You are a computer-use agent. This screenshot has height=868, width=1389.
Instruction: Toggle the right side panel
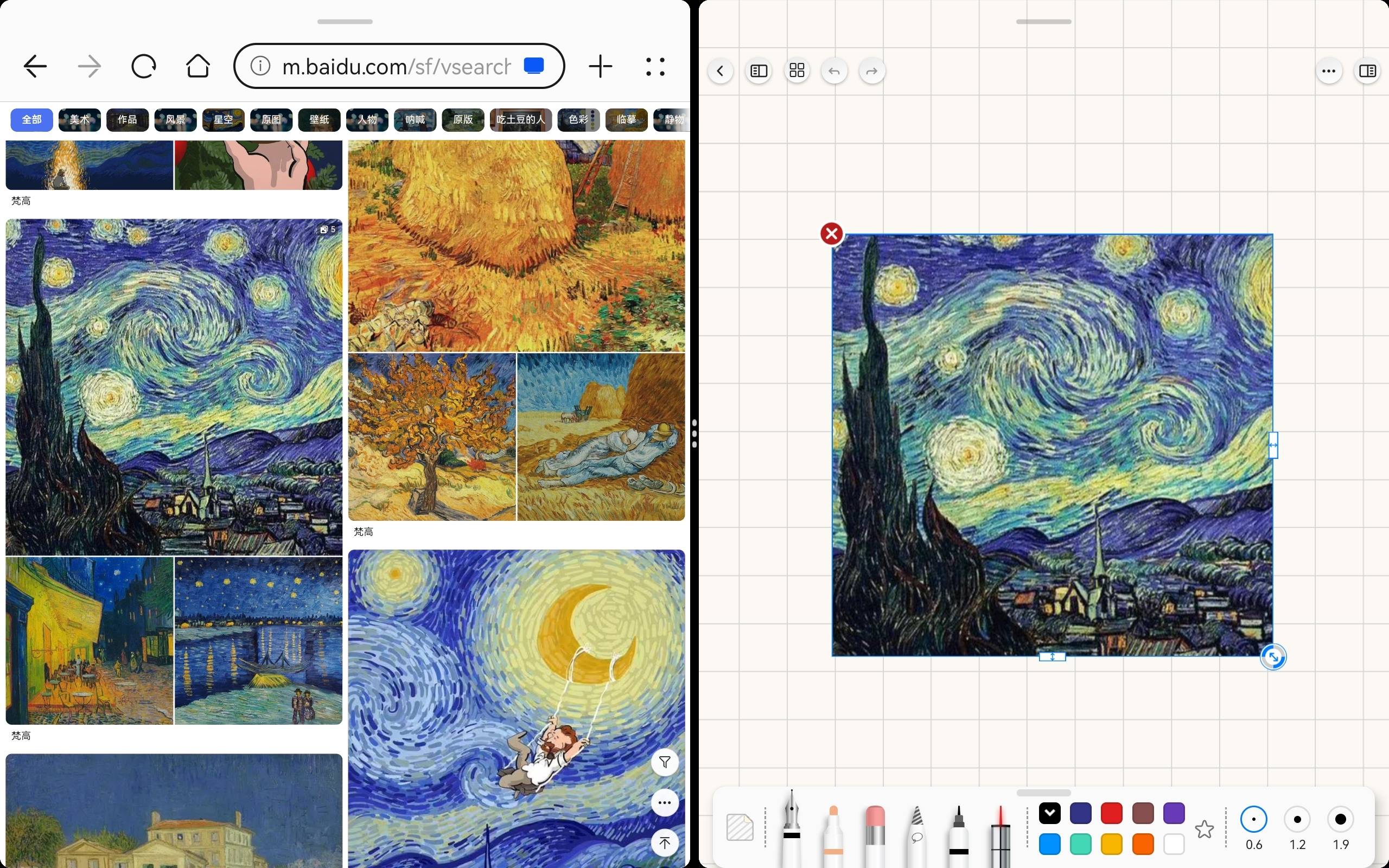[x=1367, y=71]
